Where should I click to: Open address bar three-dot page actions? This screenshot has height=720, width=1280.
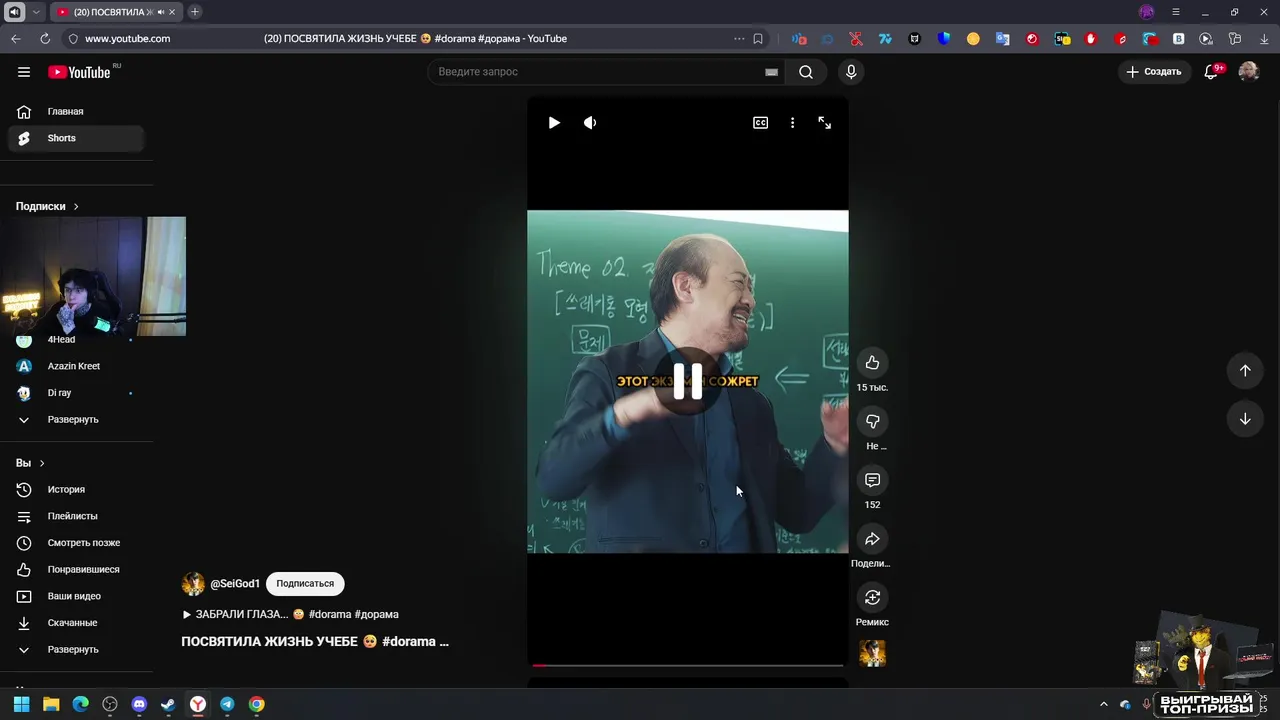click(739, 39)
